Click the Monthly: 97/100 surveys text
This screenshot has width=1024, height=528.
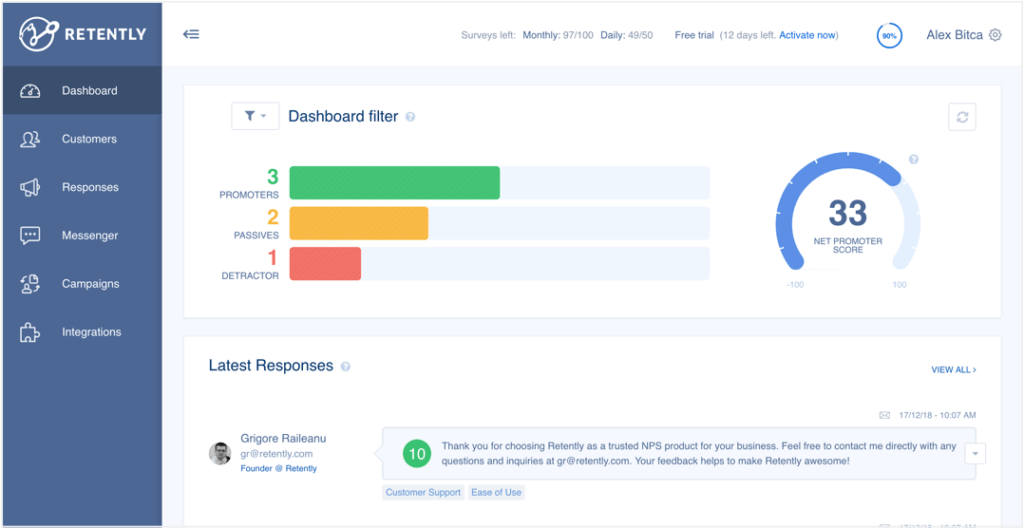pos(558,35)
